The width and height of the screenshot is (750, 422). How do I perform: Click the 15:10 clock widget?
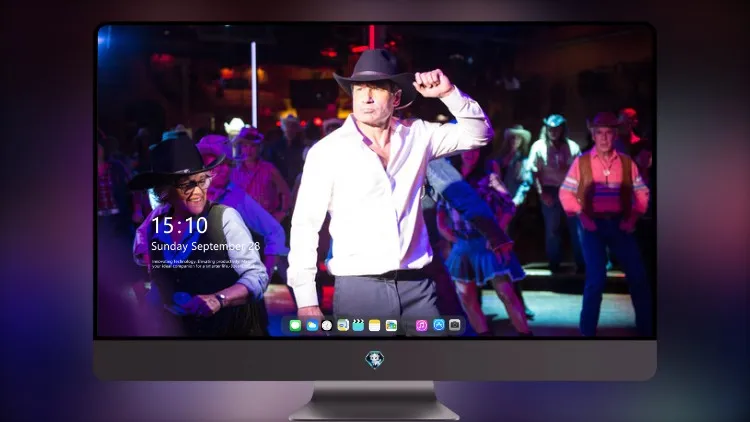[x=179, y=225]
